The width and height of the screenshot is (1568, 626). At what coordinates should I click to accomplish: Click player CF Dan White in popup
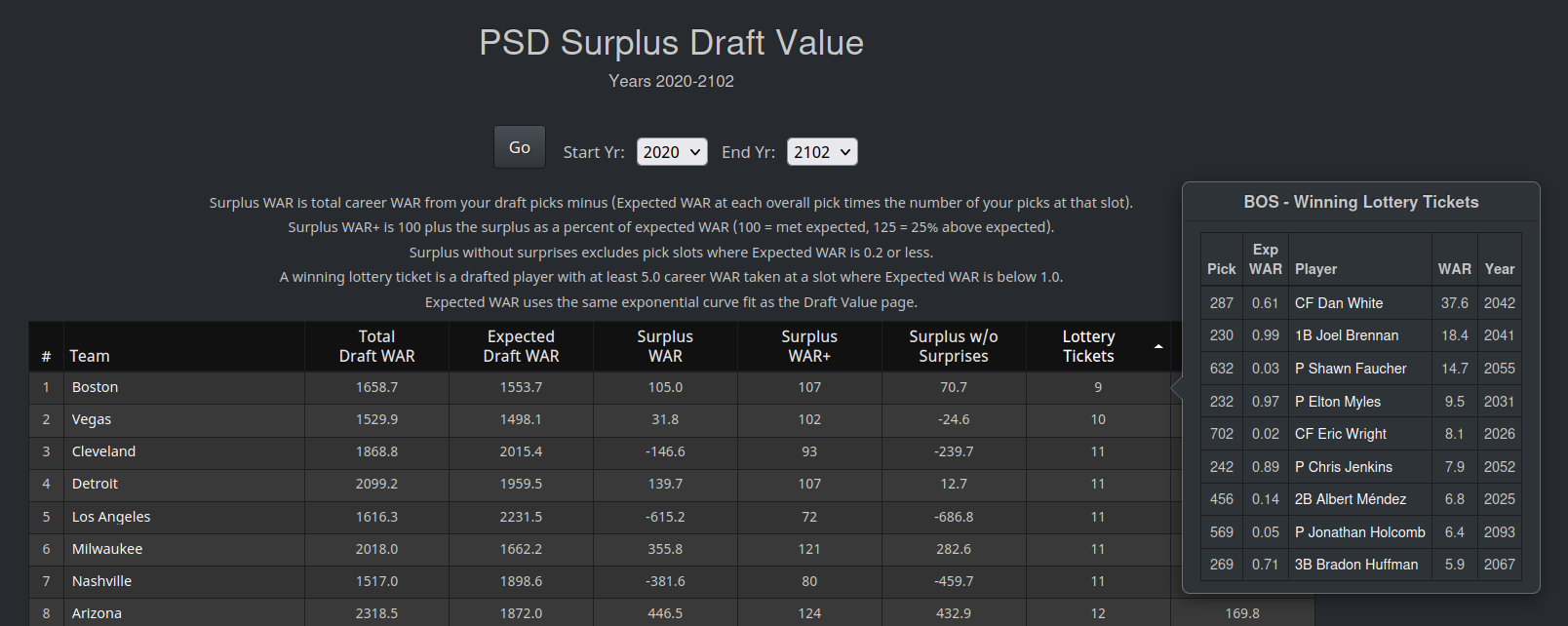click(1338, 303)
